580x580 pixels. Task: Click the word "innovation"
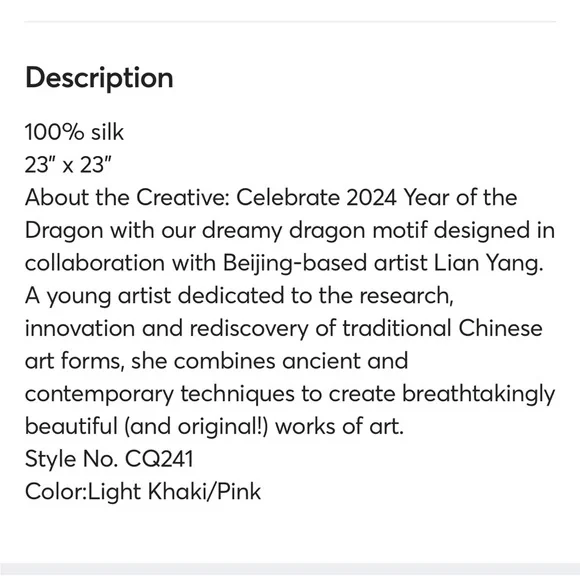(x=80, y=328)
